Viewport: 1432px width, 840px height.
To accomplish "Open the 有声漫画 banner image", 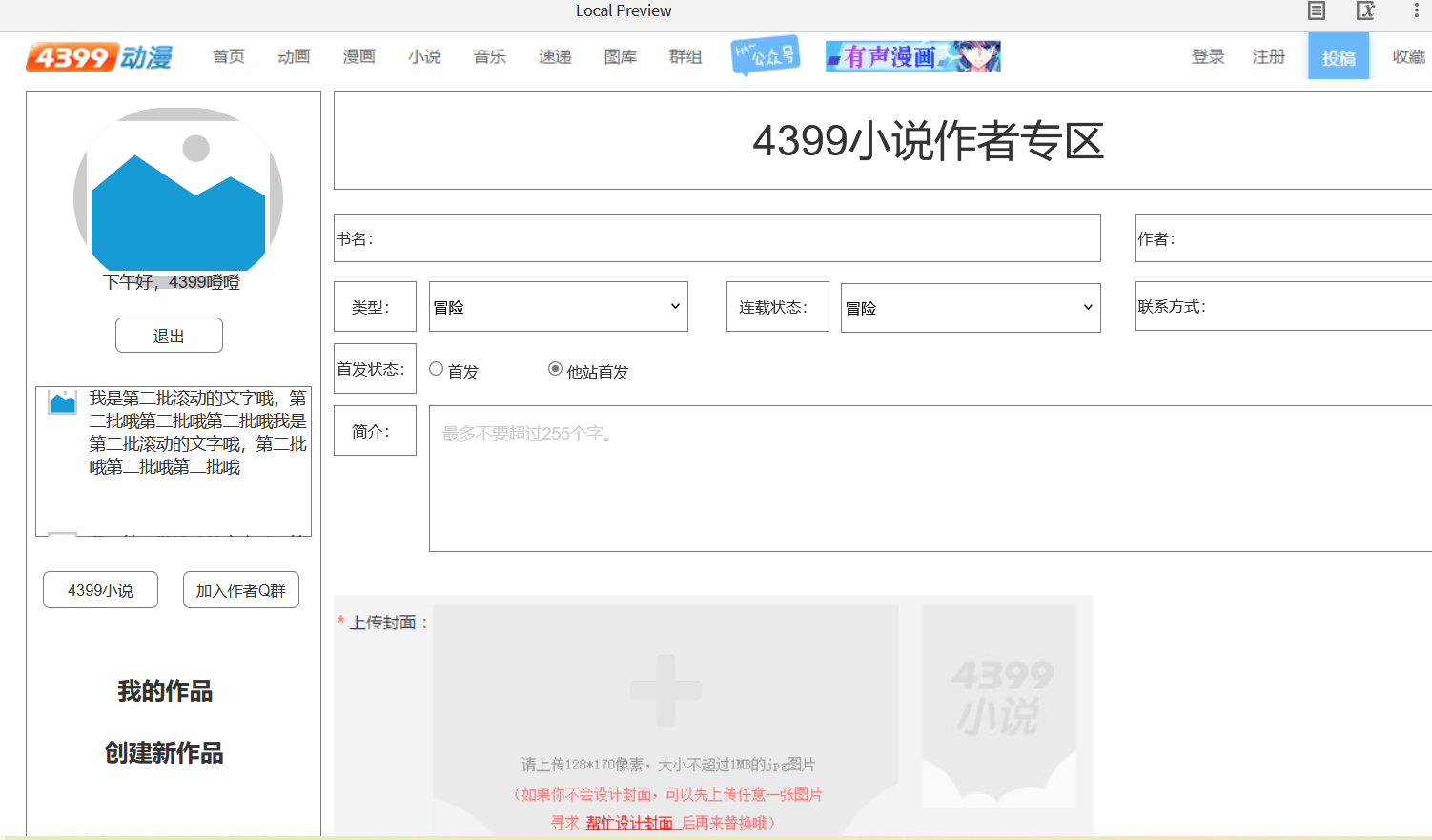I will pyautogui.click(x=913, y=56).
